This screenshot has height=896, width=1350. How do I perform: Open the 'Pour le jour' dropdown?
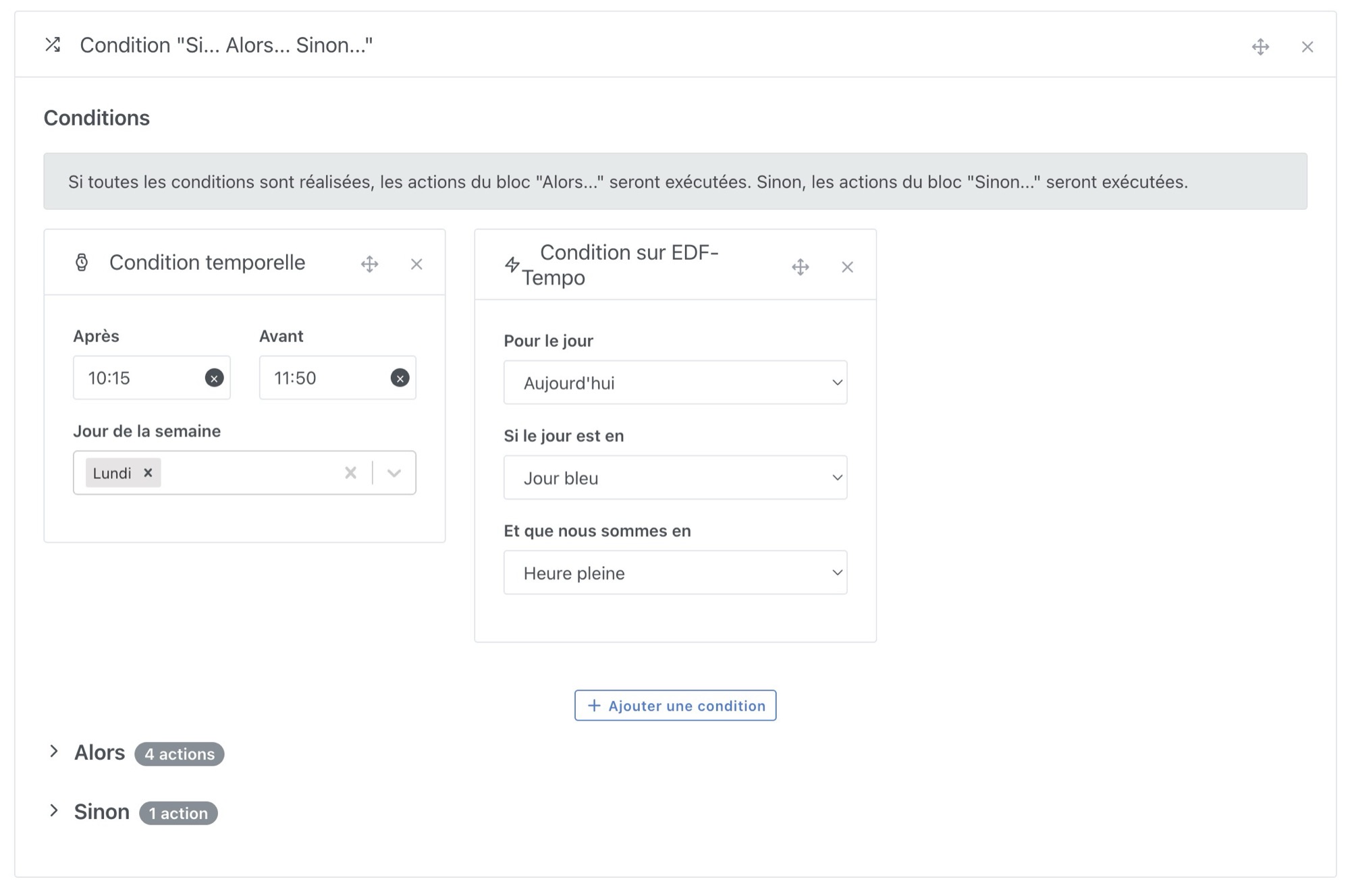click(x=676, y=382)
